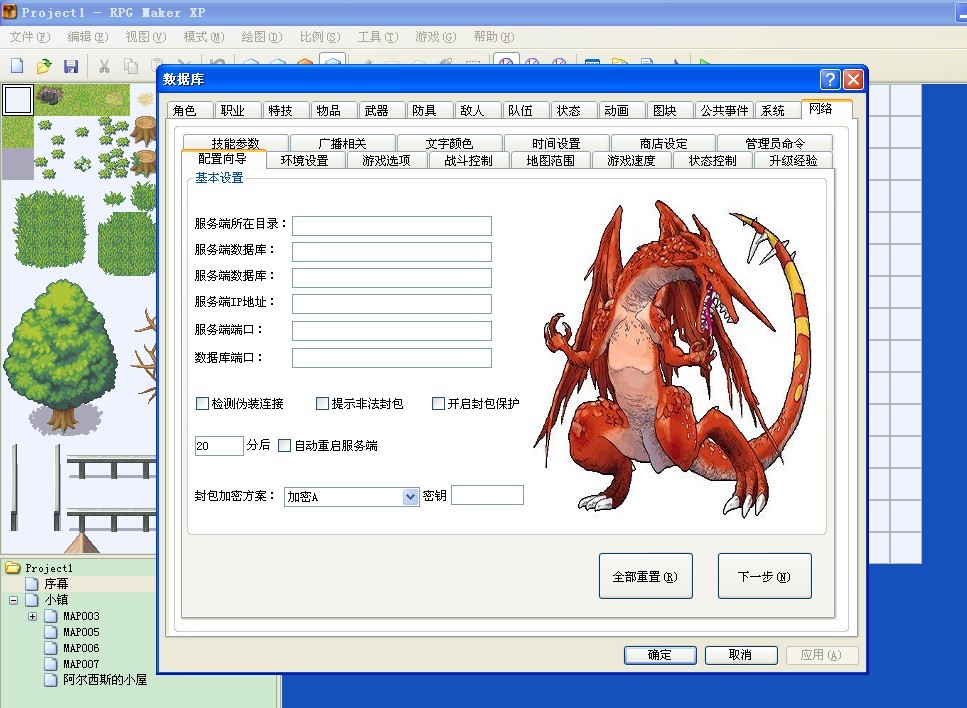Tick the 自动重启服务端 checkbox
The width and height of the screenshot is (967, 708).
(x=284, y=445)
